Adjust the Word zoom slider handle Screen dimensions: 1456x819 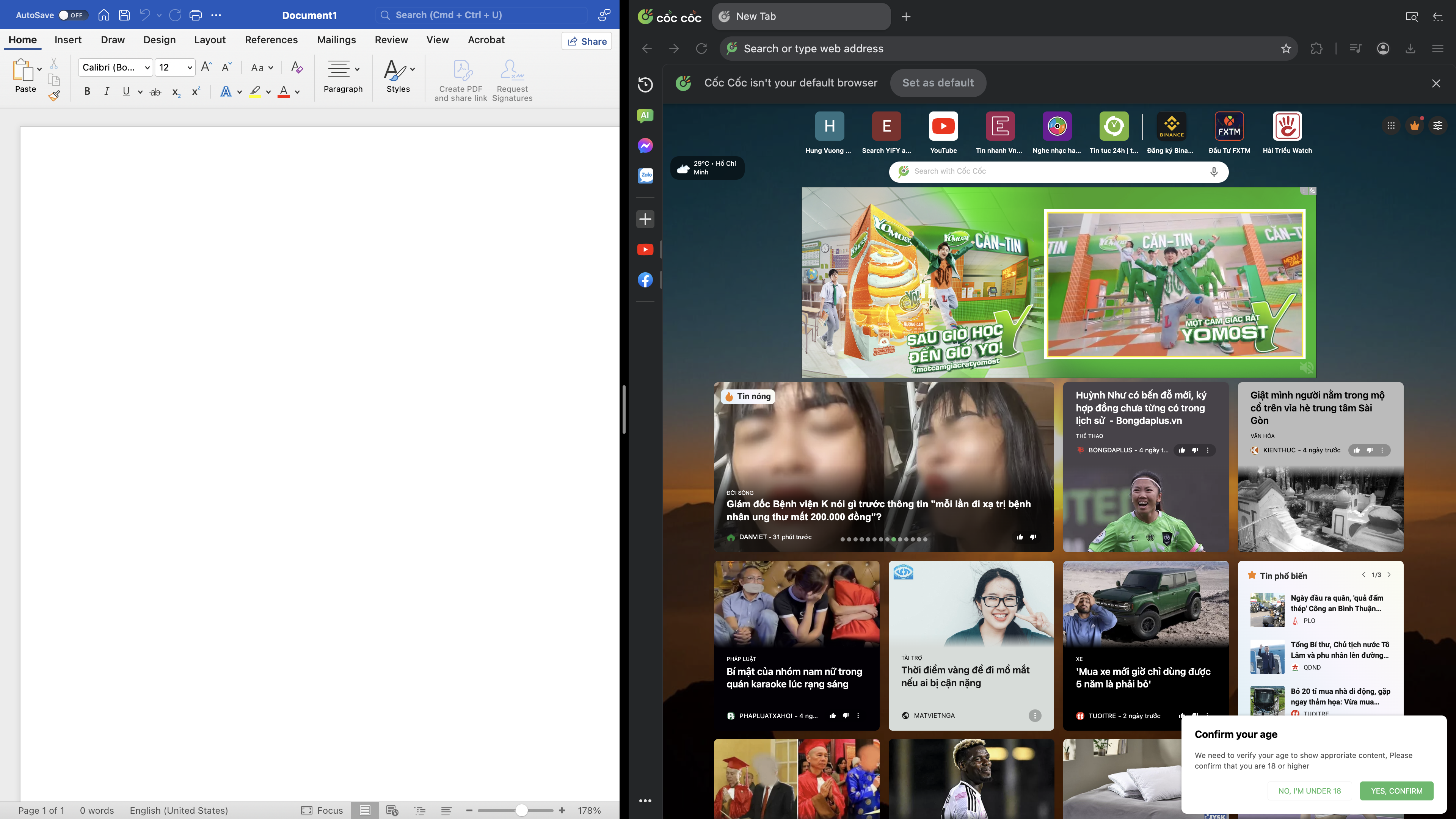coord(521,811)
